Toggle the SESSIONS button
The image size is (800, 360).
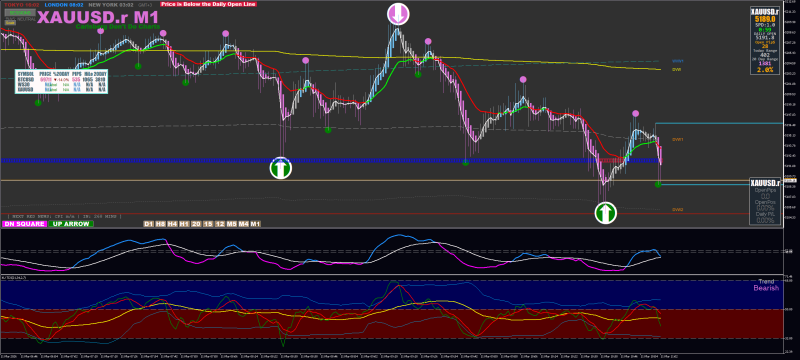20,12
